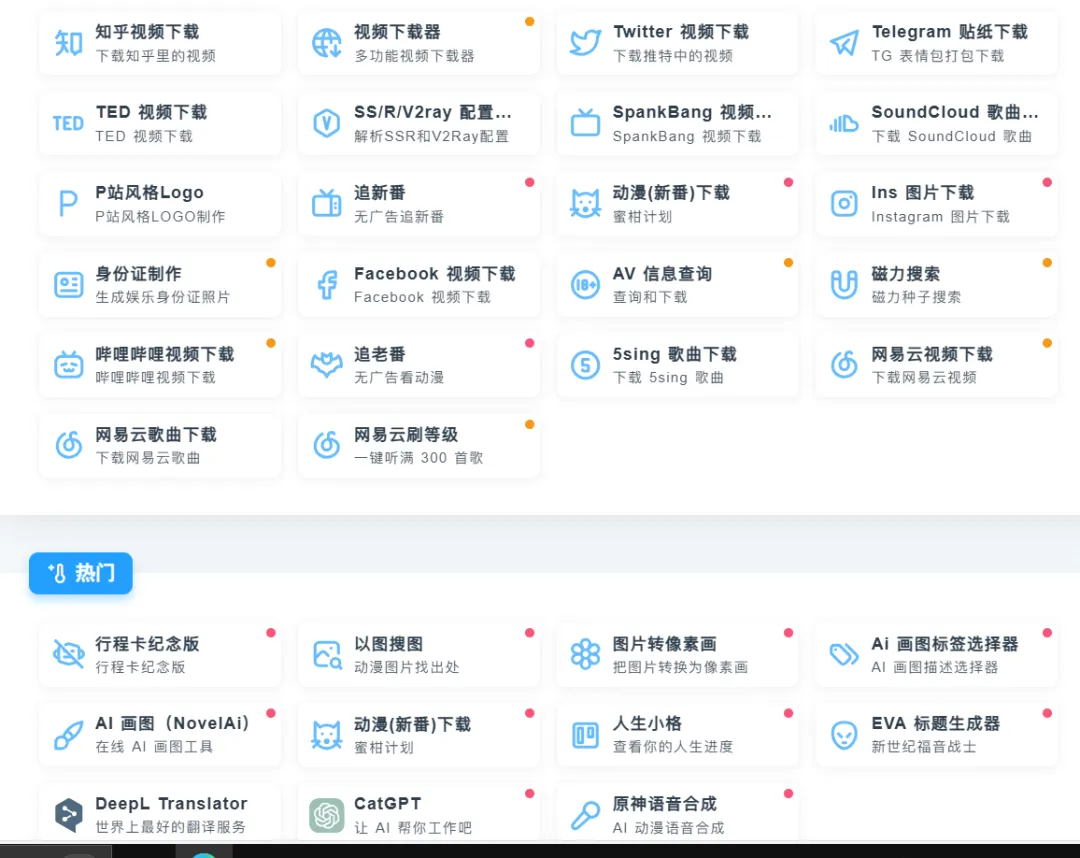Click the CatGPT green logo icon

pyautogui.click(x=326, y=815)
